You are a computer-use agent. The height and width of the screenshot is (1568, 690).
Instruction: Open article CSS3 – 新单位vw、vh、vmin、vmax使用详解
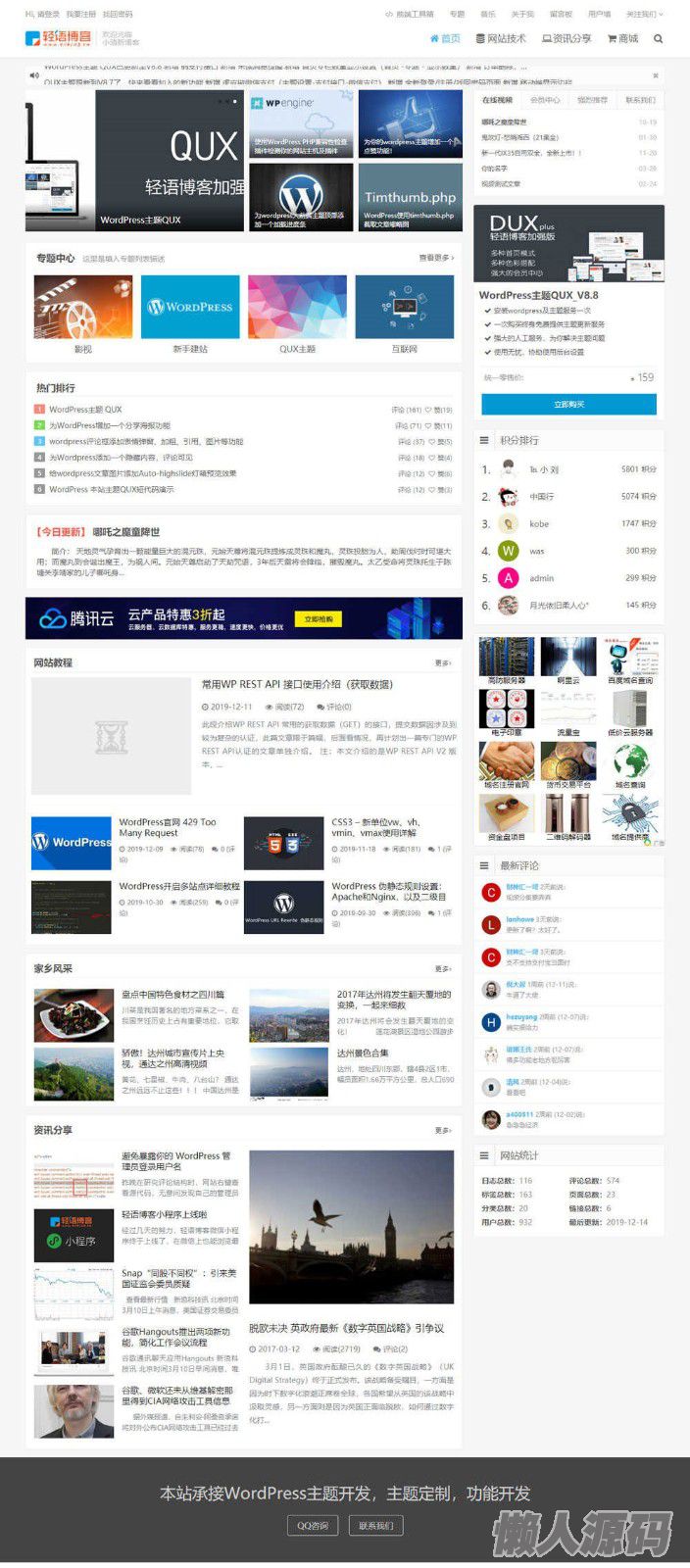[x=376, y=828]
